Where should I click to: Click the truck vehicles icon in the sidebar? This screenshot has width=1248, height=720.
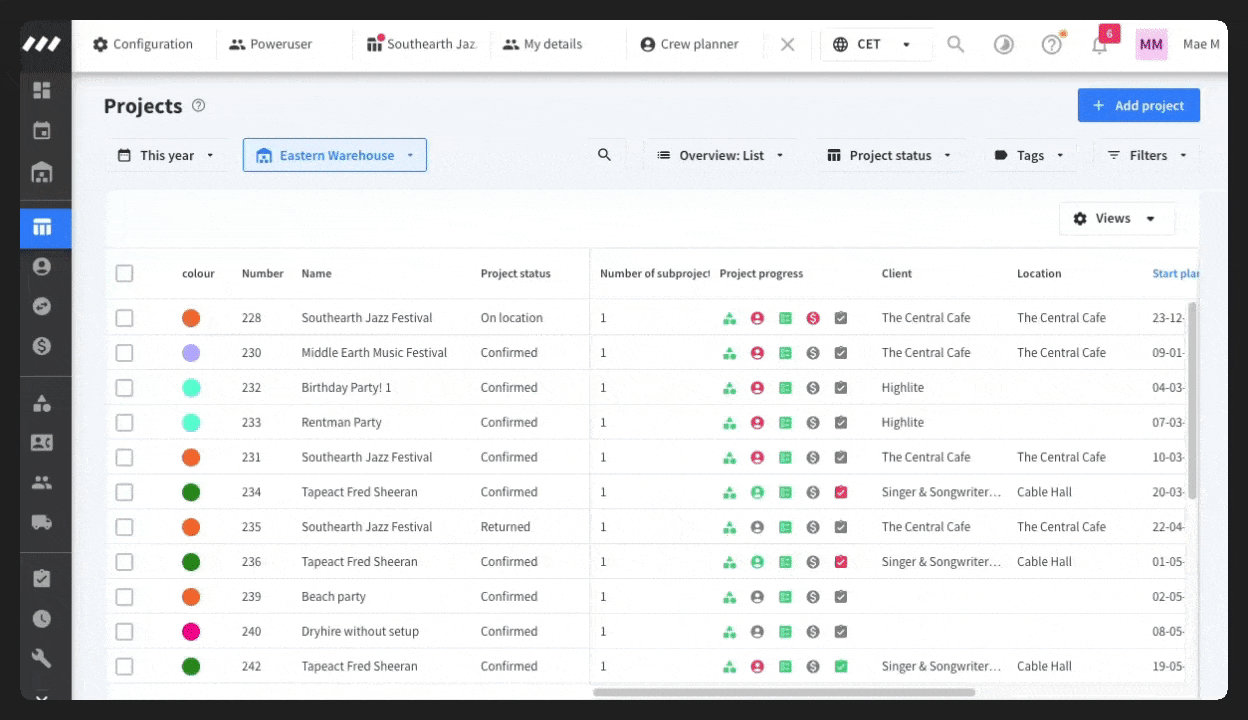(42, 522)
